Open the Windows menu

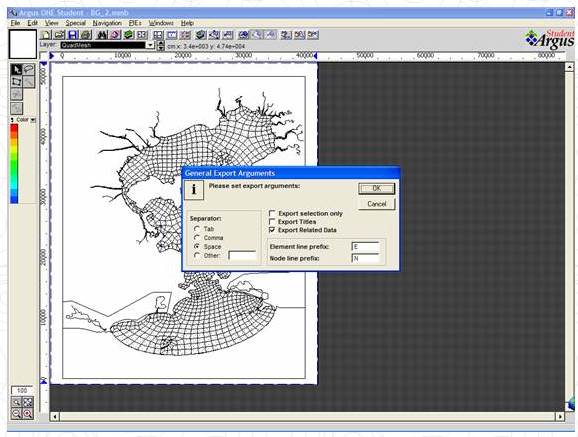[x=161, y=23]
